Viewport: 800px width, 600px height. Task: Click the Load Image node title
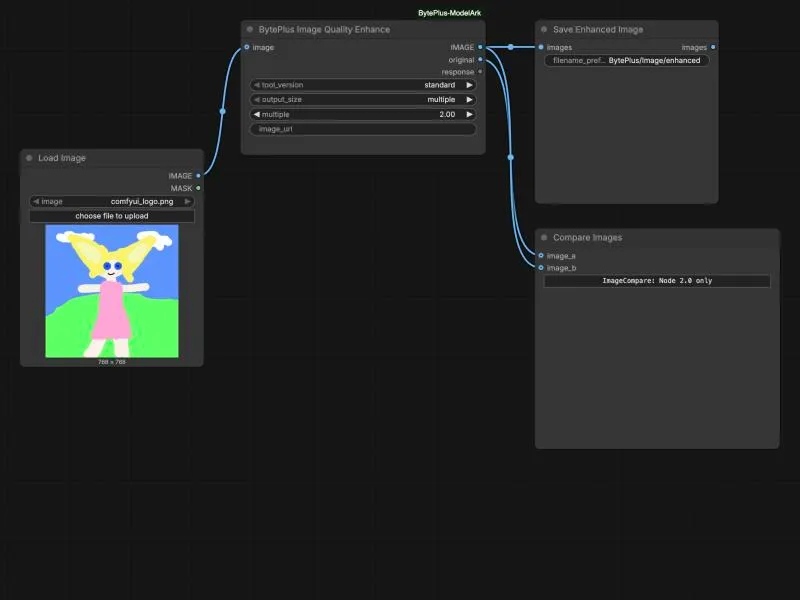62,158
